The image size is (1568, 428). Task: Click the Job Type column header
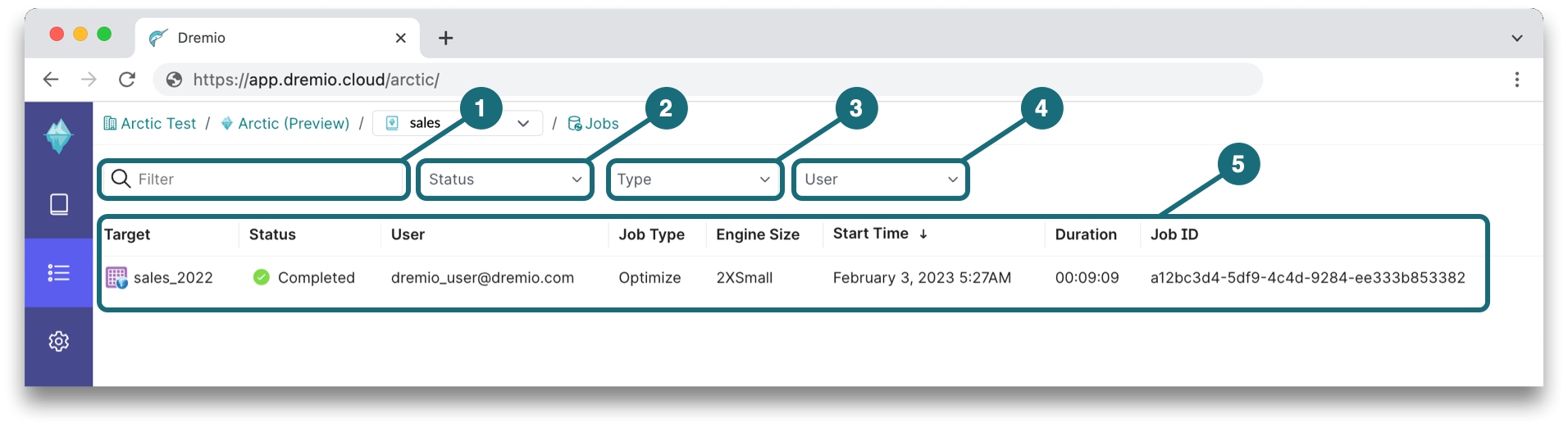(651, 234)
